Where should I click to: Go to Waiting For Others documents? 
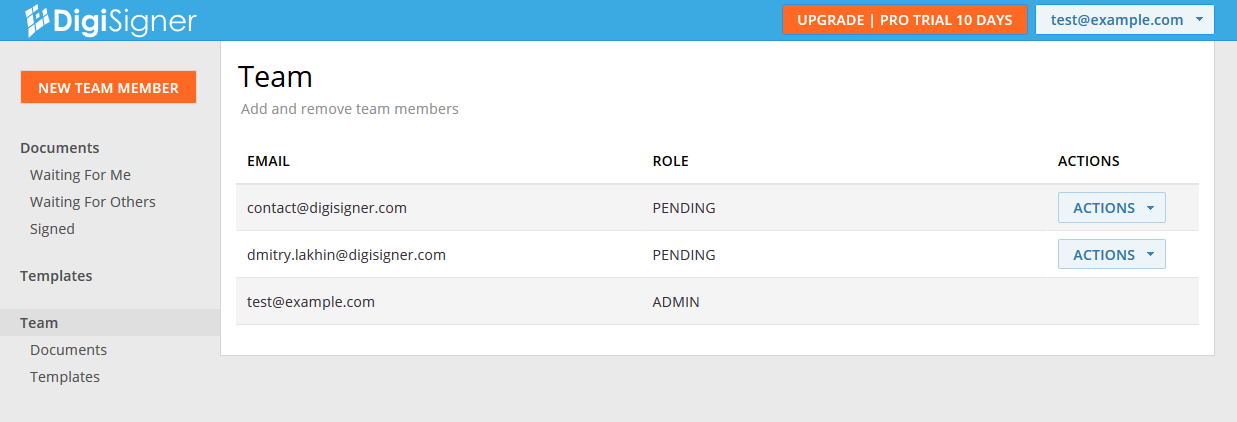coord(93,202)
